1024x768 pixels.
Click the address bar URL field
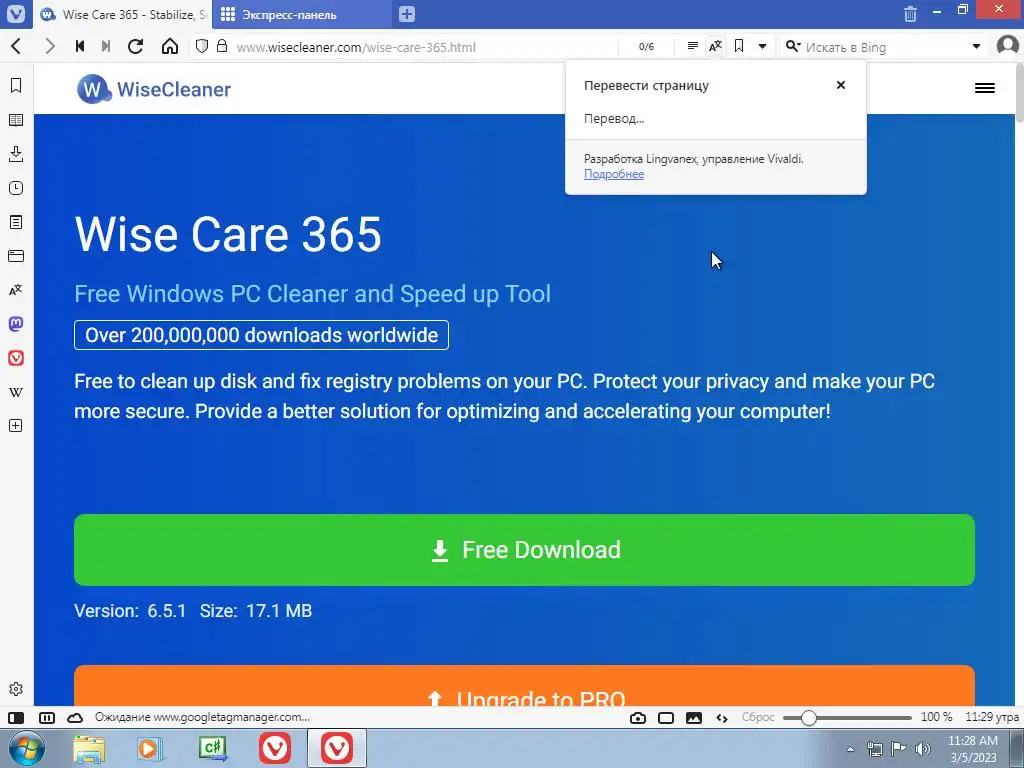[x=424, y=47]
